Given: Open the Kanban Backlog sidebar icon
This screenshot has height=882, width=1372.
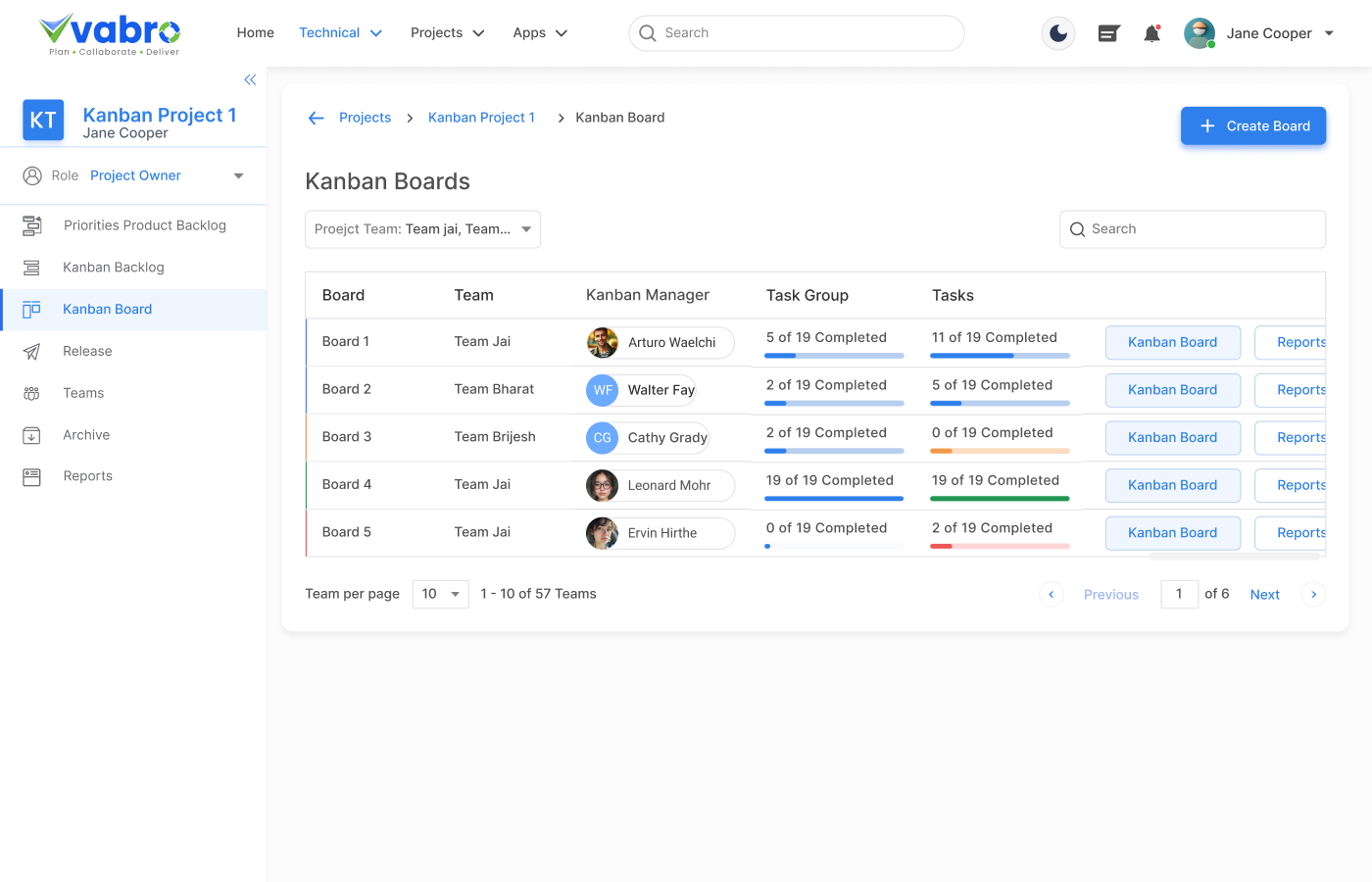Looking at the screenshot, I should point(32,267).
